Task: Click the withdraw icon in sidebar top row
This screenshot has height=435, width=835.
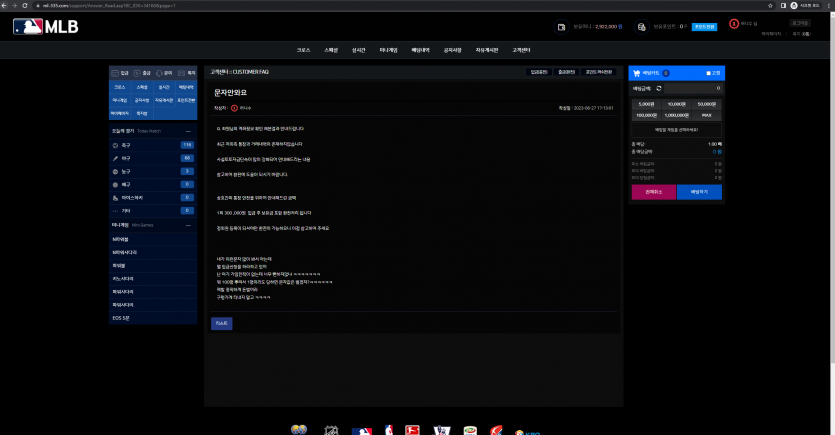Action: 137,73
